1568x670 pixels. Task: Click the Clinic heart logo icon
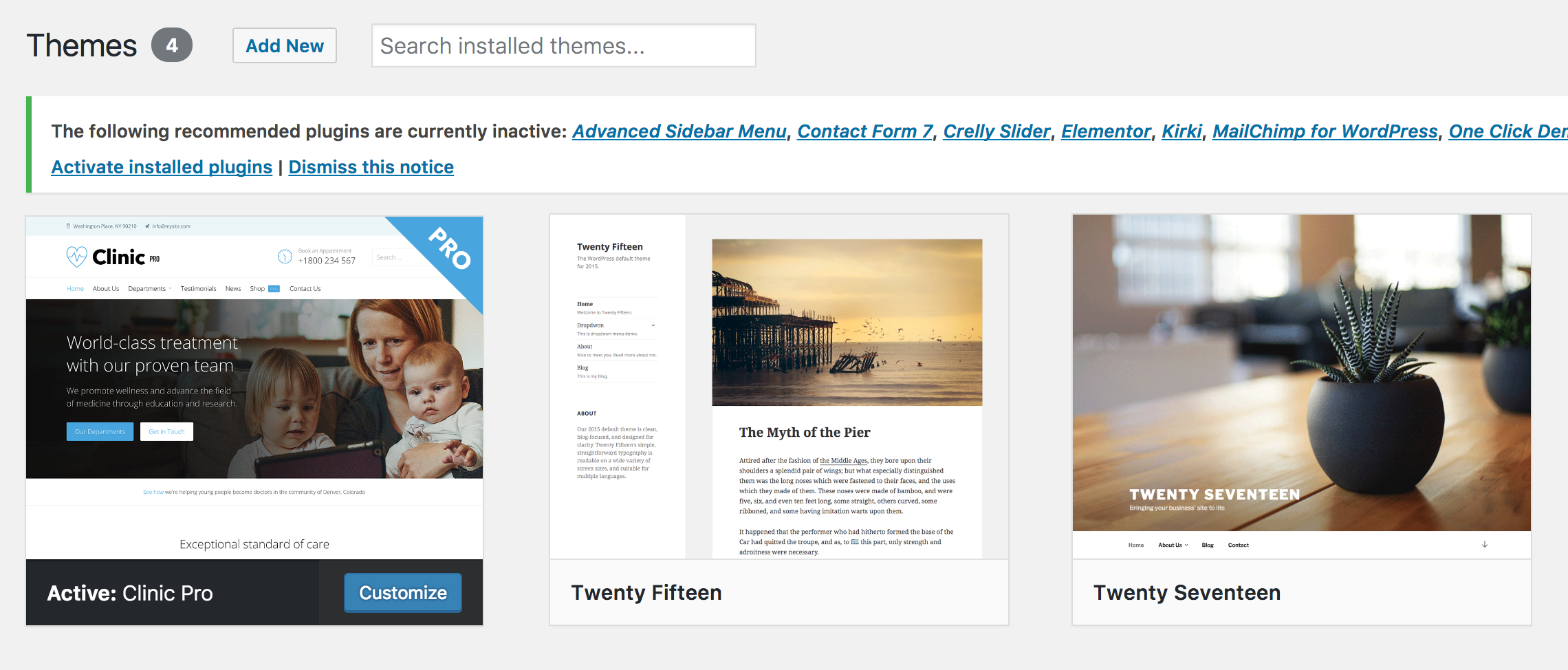click(76, 257)
